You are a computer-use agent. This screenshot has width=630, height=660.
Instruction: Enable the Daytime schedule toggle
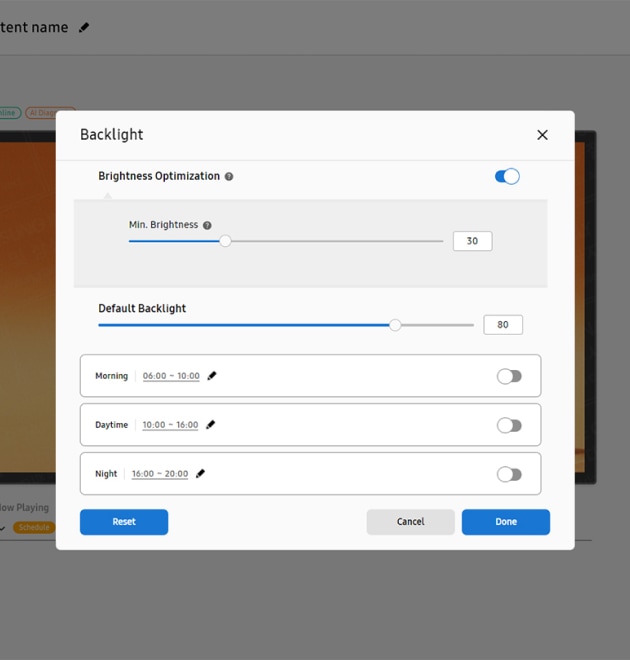coord(509,425)
